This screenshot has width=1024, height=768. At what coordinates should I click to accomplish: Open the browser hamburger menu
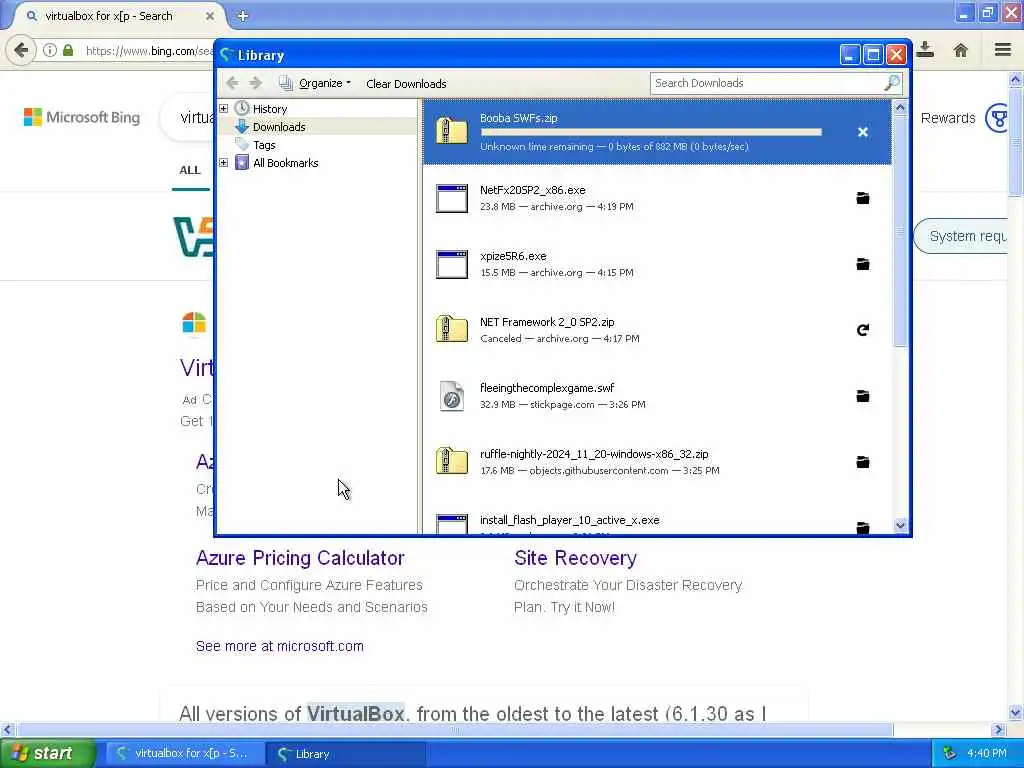click(1003, 50)
